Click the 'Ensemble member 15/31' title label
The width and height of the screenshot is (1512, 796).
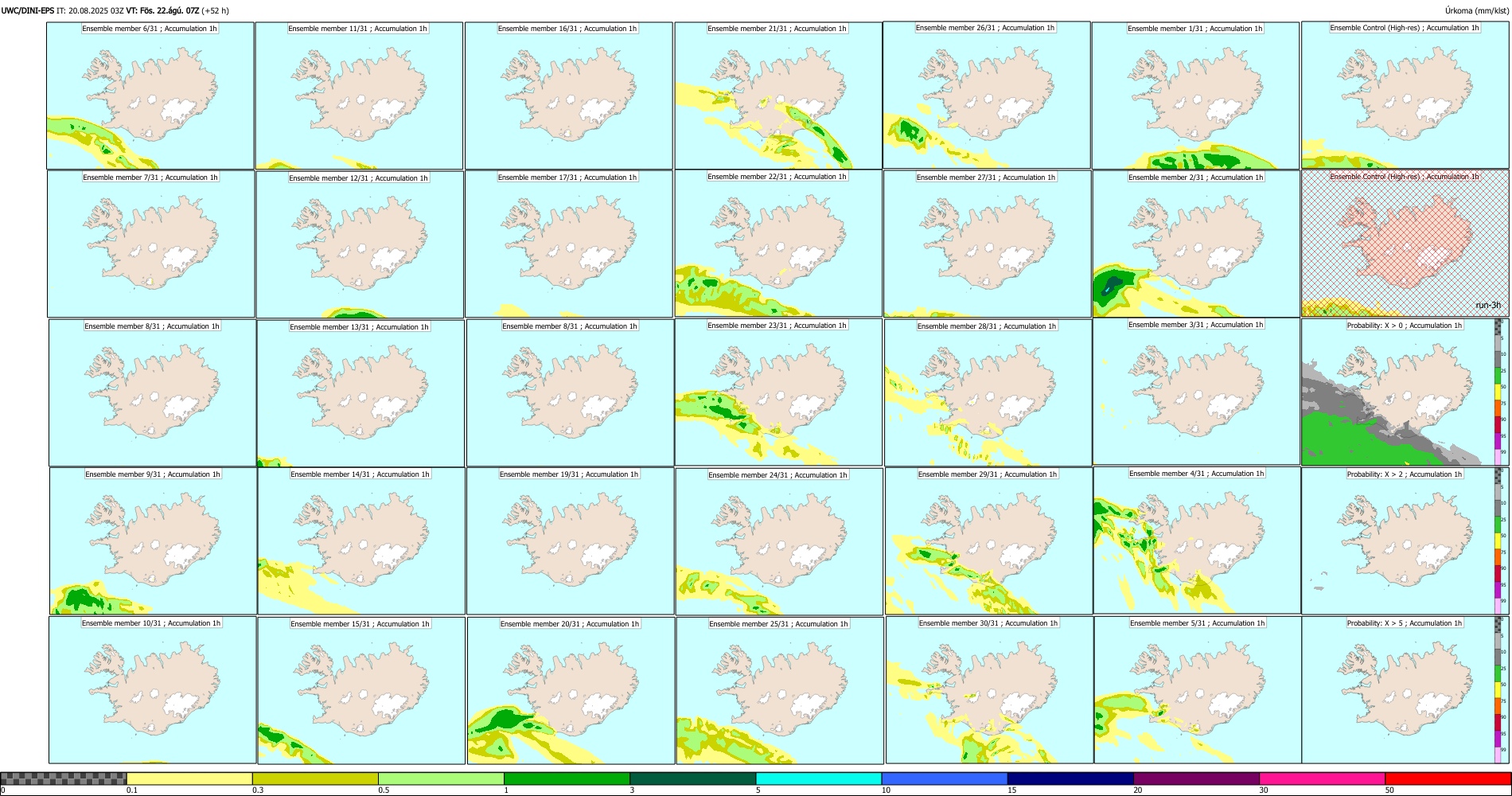coord(360,624)
